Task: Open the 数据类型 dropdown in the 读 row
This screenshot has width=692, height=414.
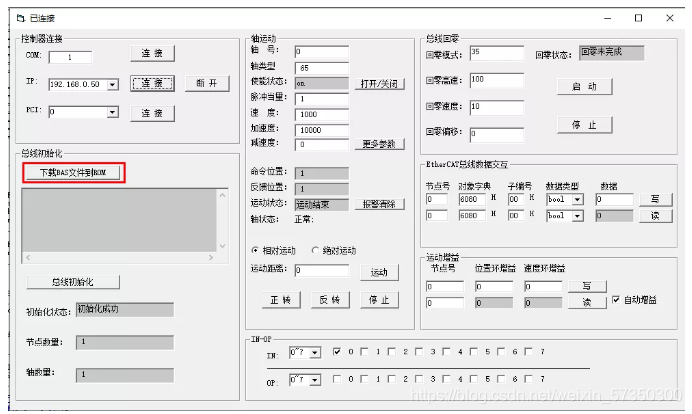Action: coord(577,216)
